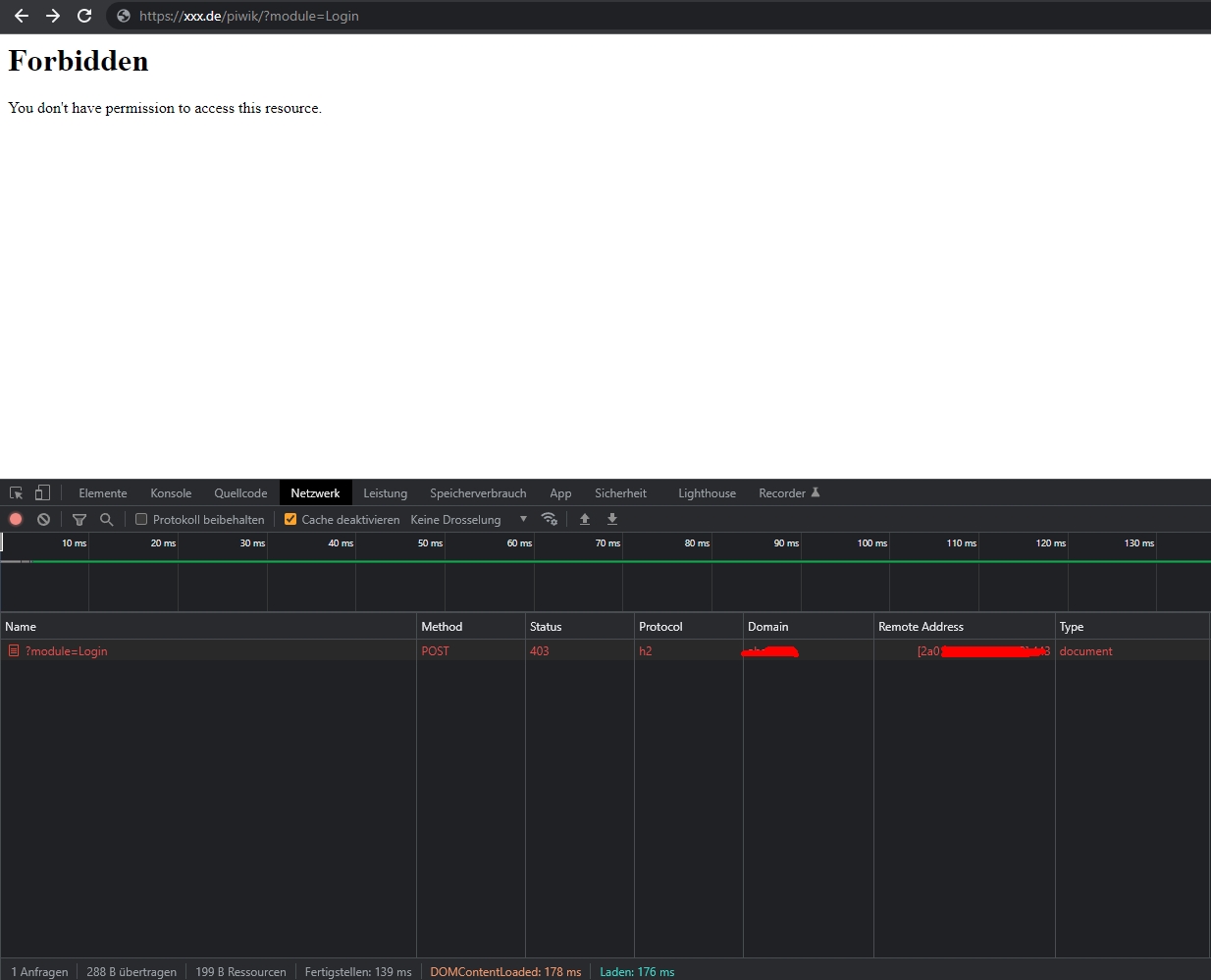Switch to the Konsole tab

pos(171,493)
